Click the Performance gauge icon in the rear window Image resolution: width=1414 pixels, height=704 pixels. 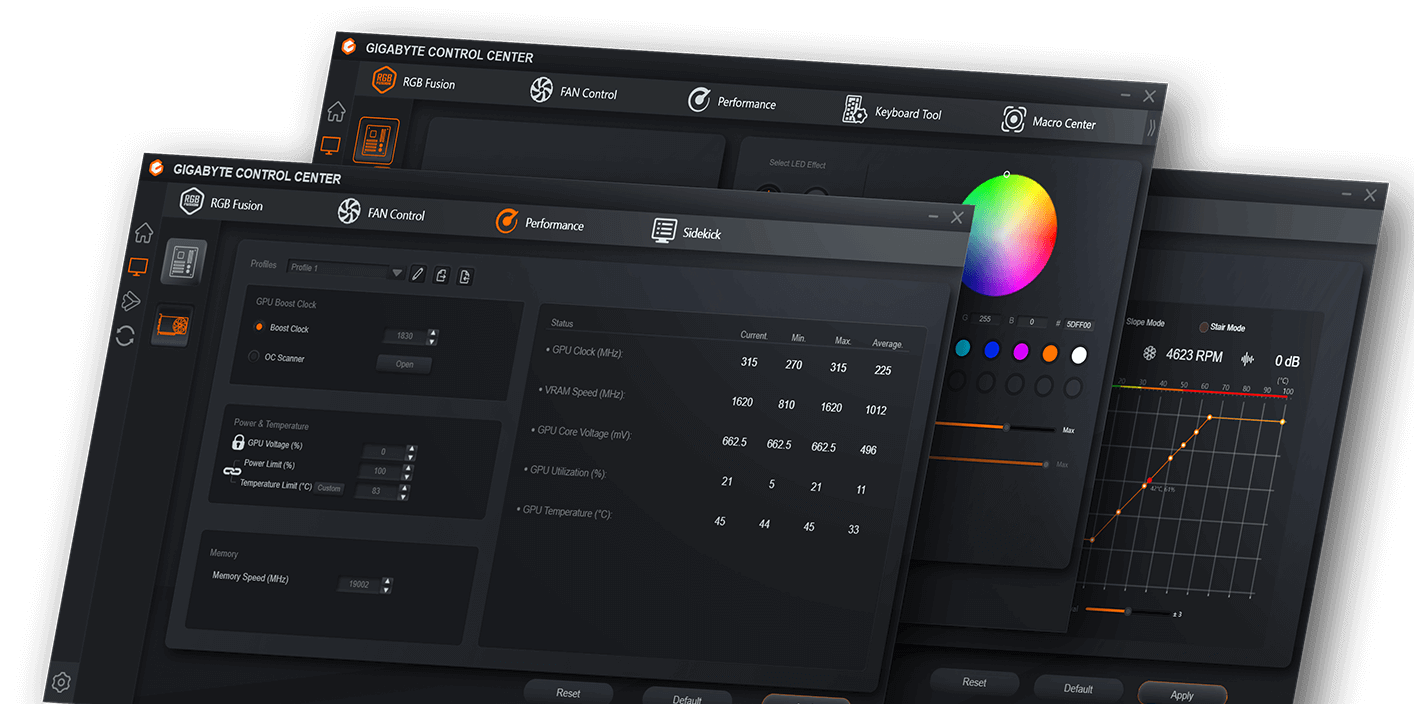(699, 100)
